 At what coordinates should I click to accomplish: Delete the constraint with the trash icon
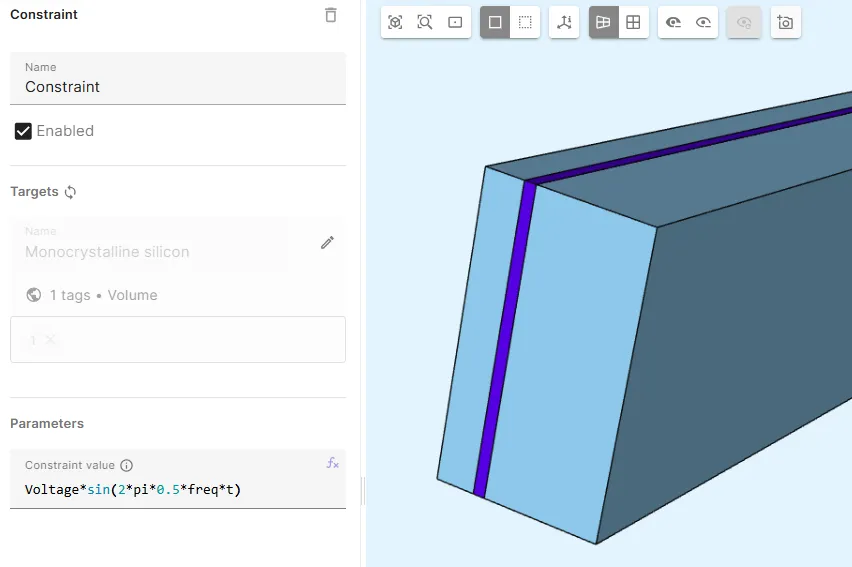click(331, 15)
